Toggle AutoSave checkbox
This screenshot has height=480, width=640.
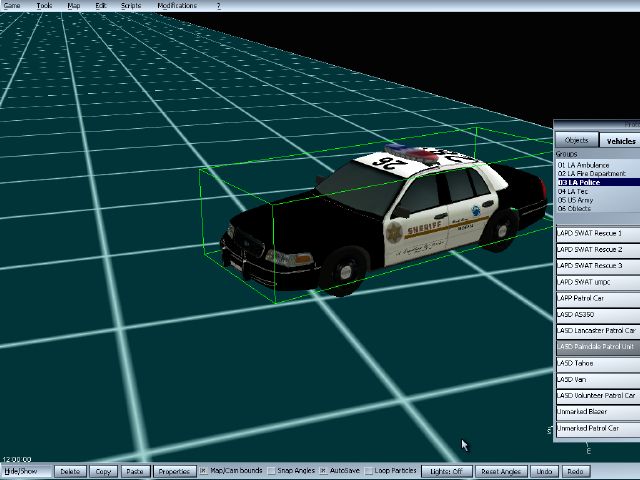pyautogui.click(x=323, y=471)
